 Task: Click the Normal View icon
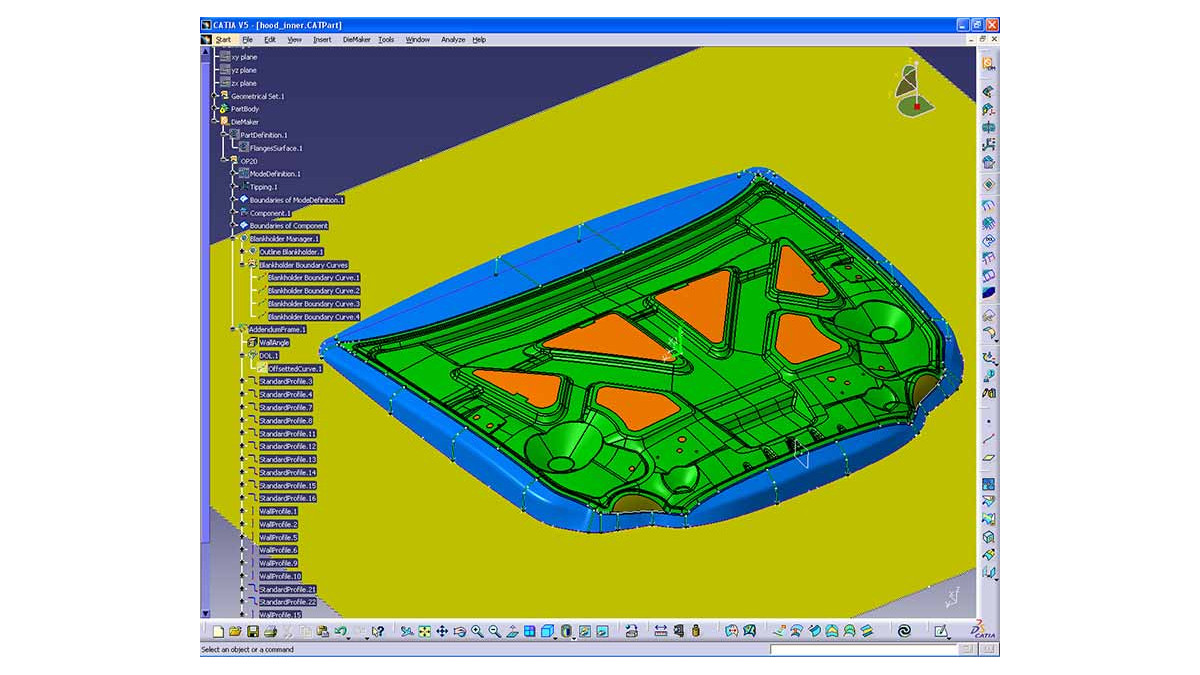[512, 632]
